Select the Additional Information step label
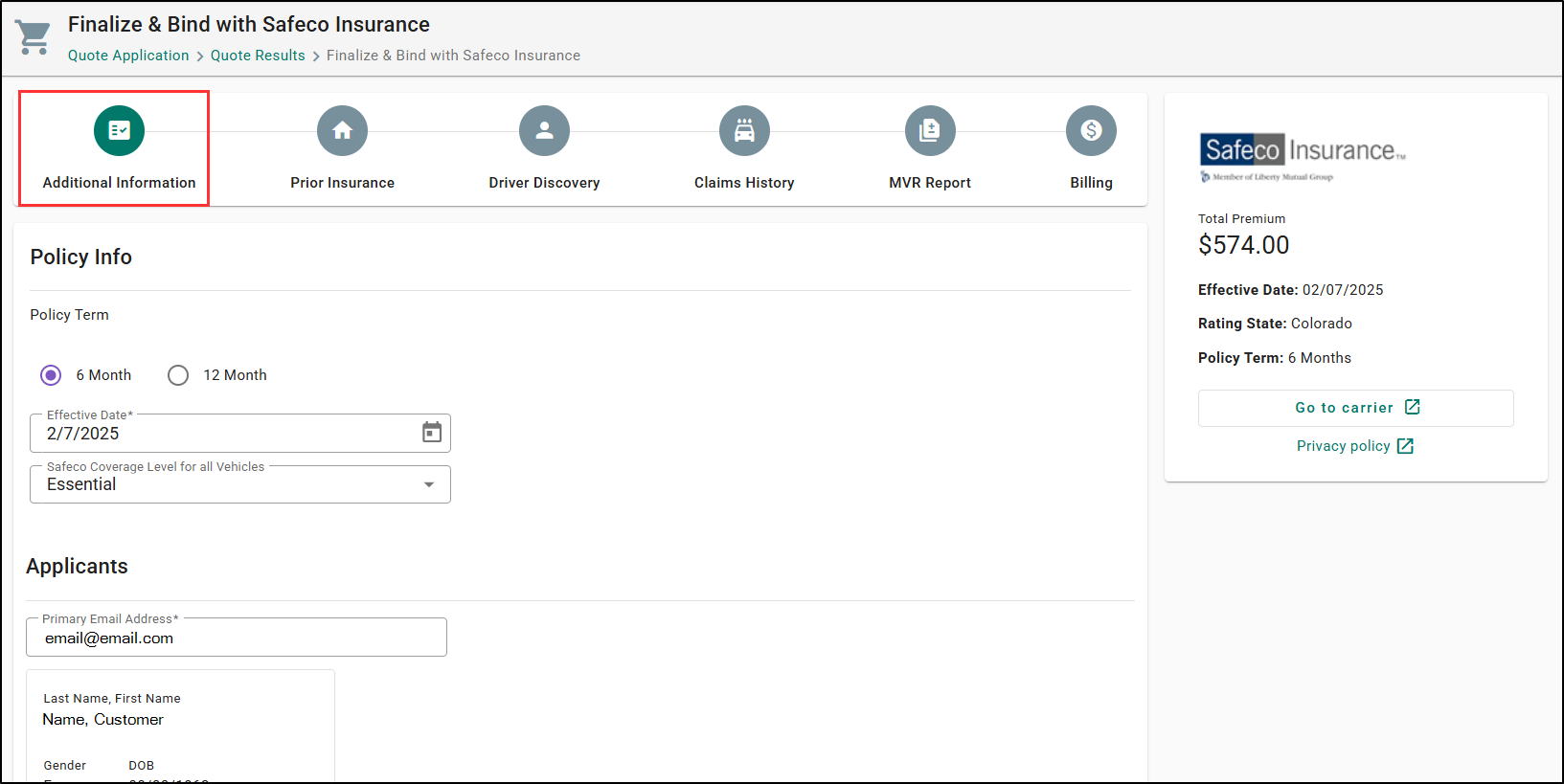Viewport: 1564px width, 784px height. pos(119,183)
